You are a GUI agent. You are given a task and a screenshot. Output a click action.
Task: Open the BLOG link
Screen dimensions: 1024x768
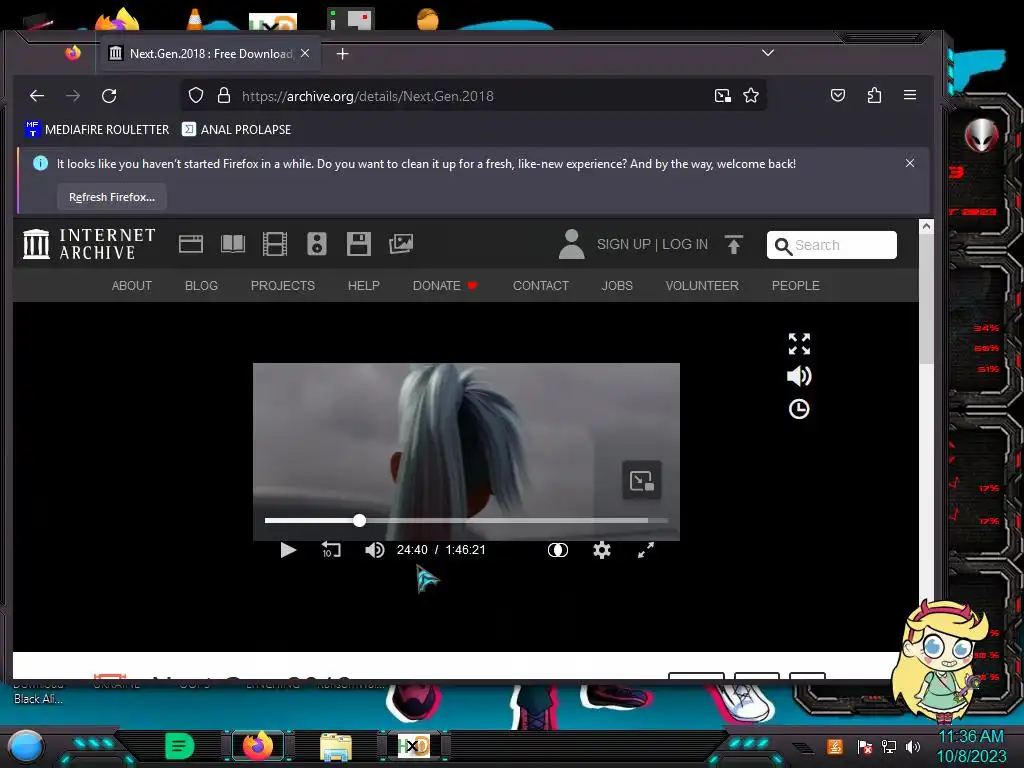(x=201, y=285)
